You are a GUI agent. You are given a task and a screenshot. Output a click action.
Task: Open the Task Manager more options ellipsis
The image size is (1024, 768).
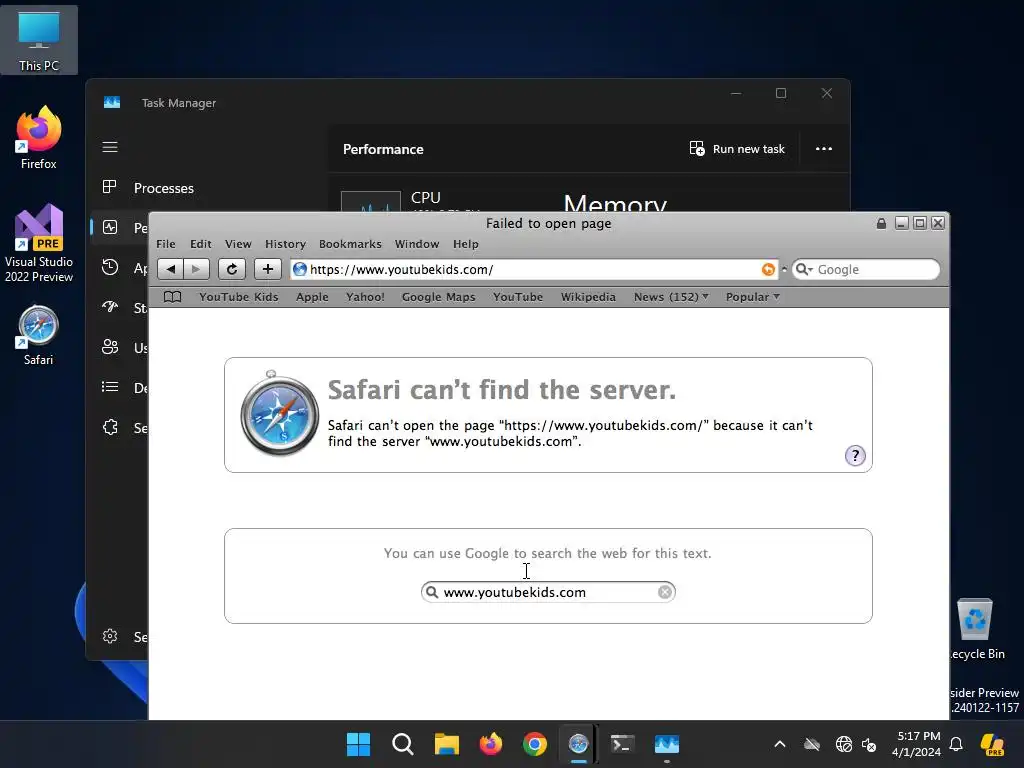click(x=824, y=149)
